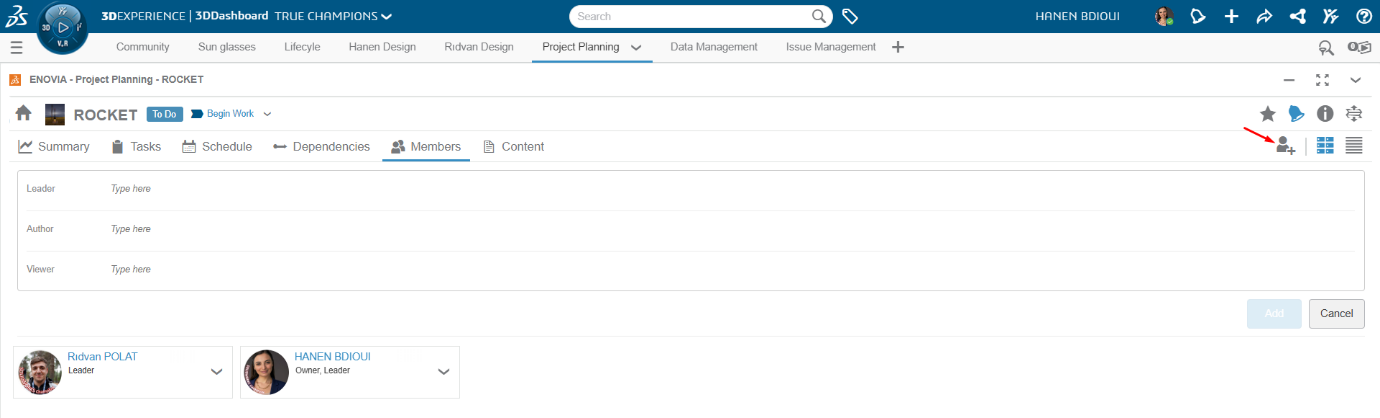Open Rıdvan POLAT name link

(102, 356)
